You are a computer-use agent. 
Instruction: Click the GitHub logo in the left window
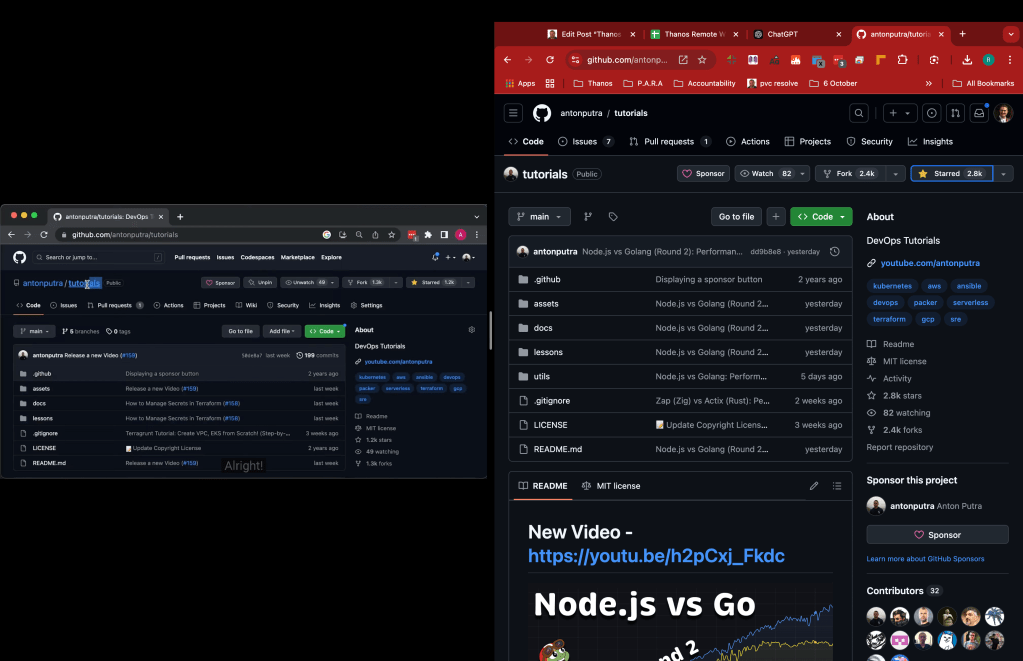20,257
